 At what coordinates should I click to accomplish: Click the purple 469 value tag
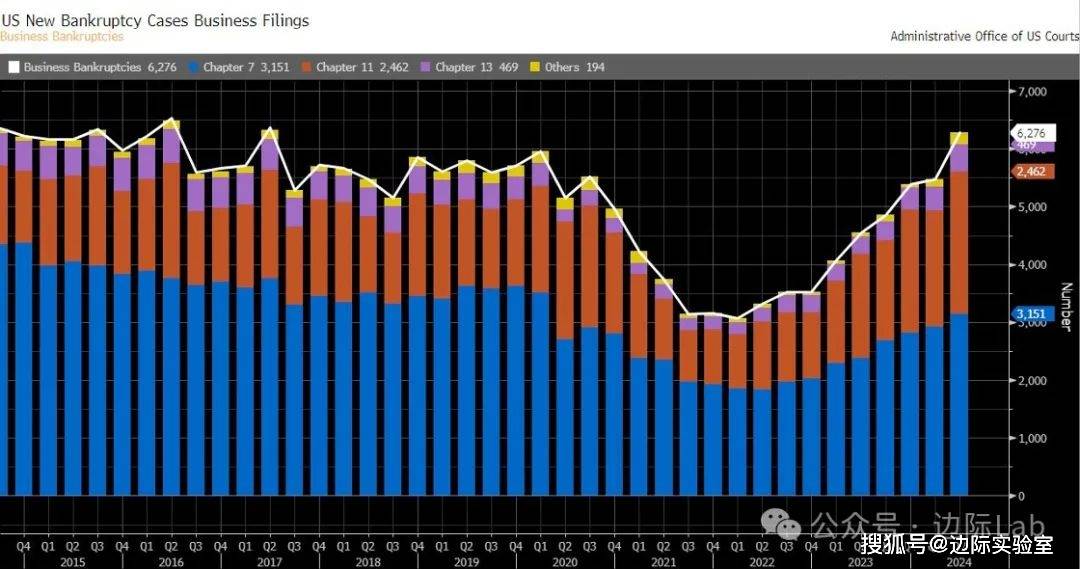coord(1032,146)
